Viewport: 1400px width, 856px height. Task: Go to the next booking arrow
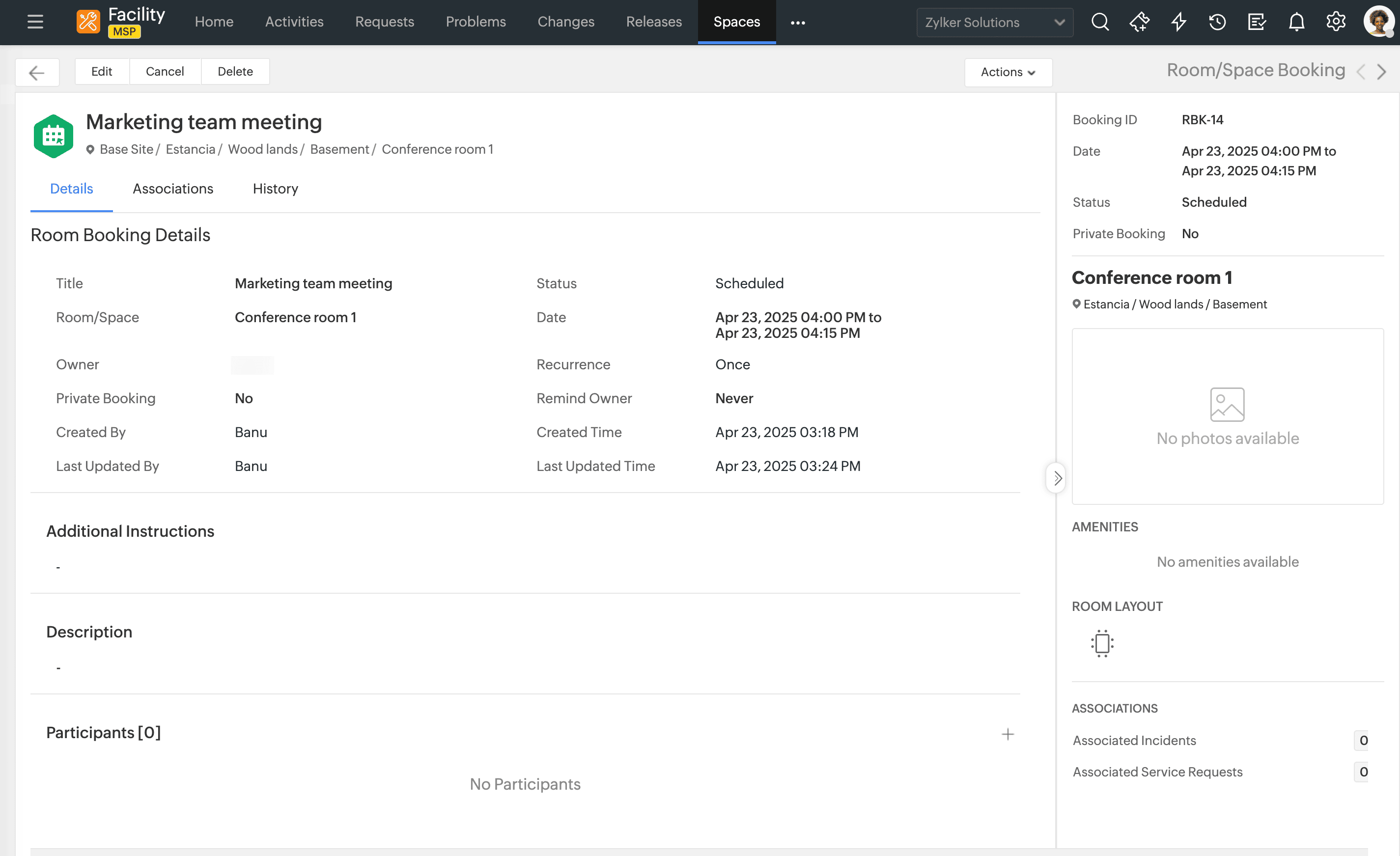tap(1382, 72)
